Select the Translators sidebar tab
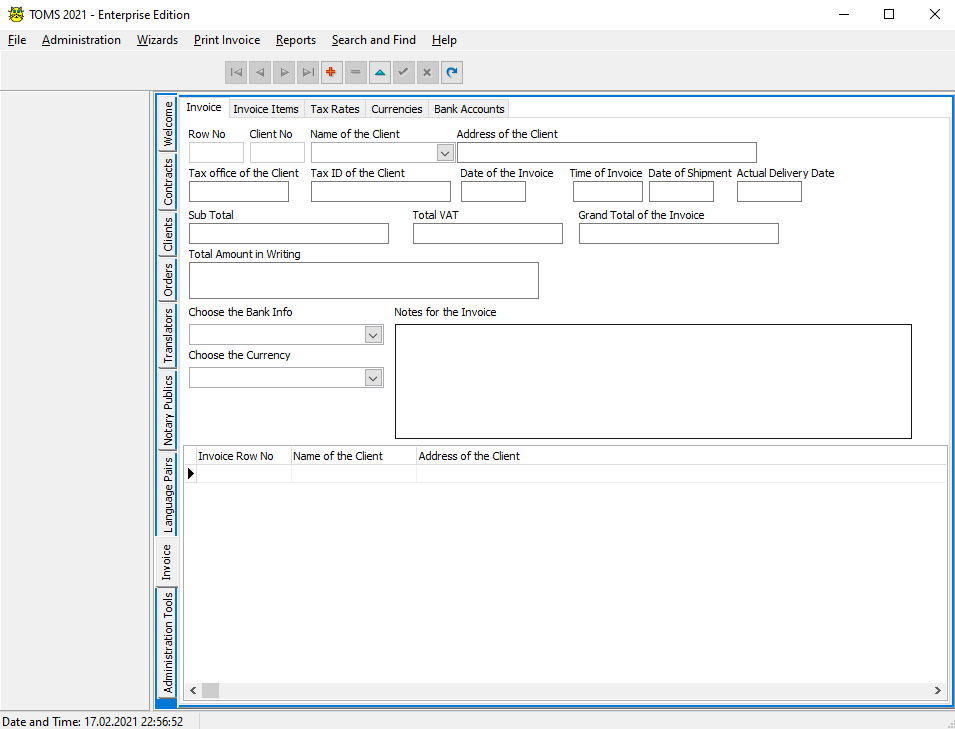955x729 pixels. [x=167, y=337]
